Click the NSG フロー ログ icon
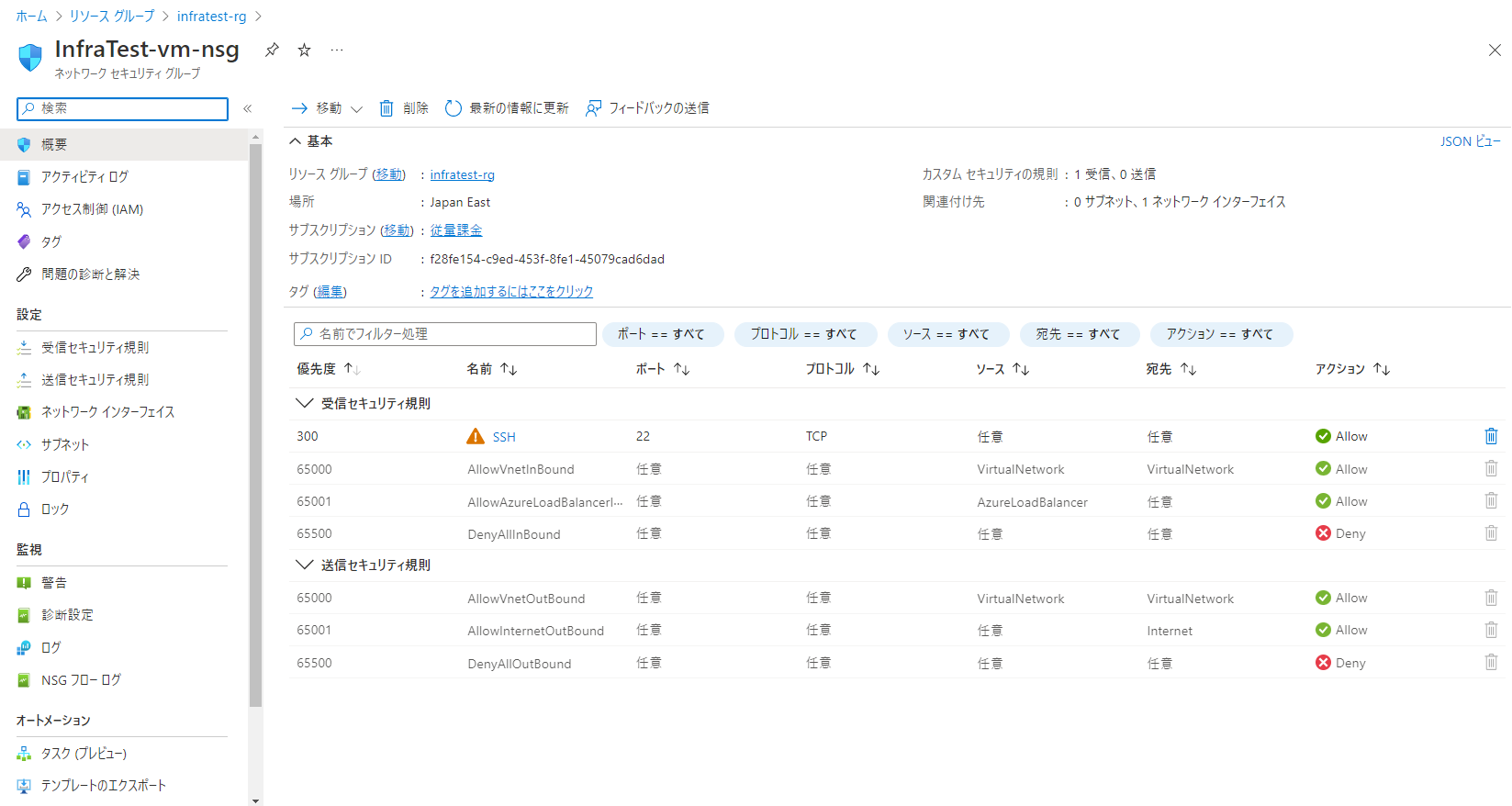 (24, 680)
